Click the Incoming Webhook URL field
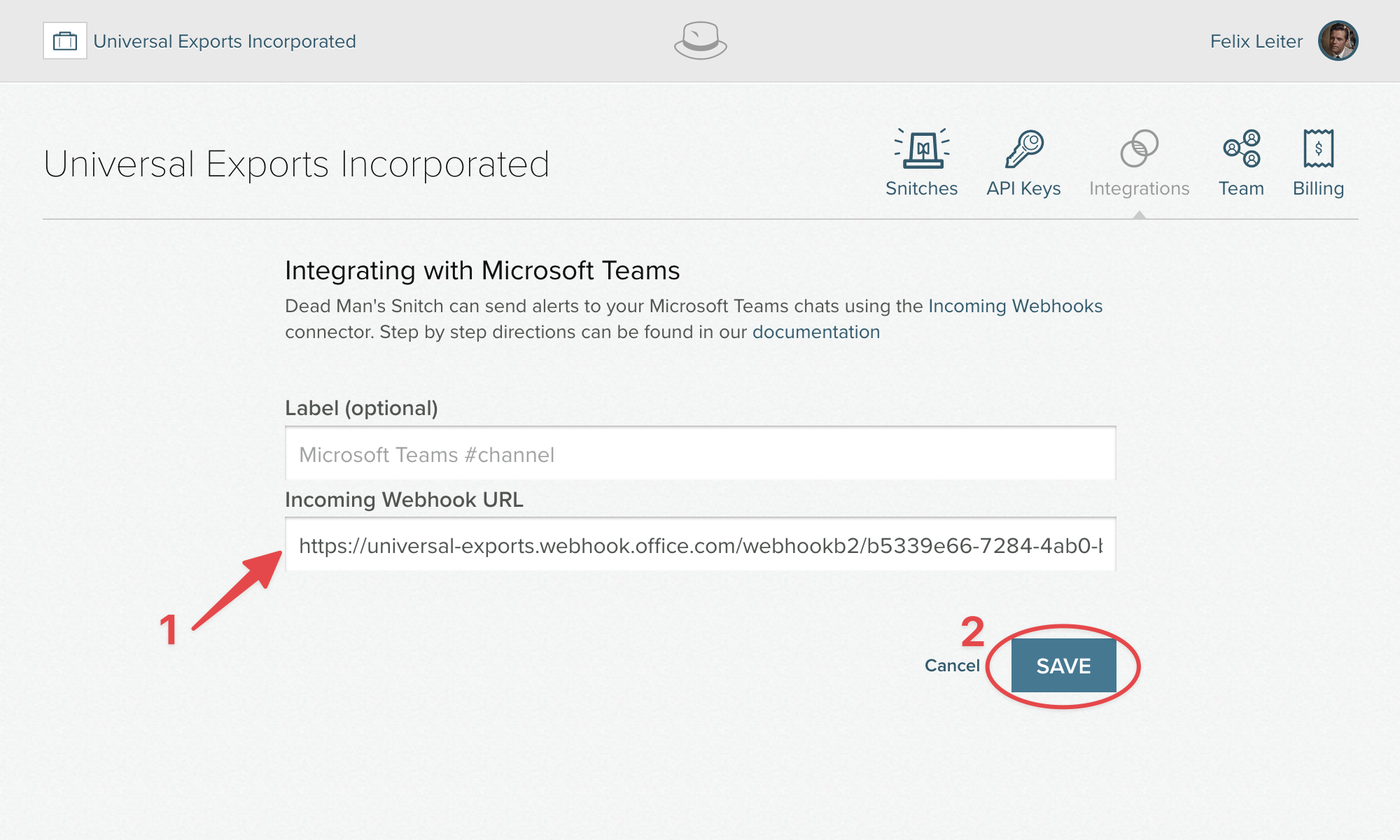Viewport: 1400px width, 840px height. point(699,545)
